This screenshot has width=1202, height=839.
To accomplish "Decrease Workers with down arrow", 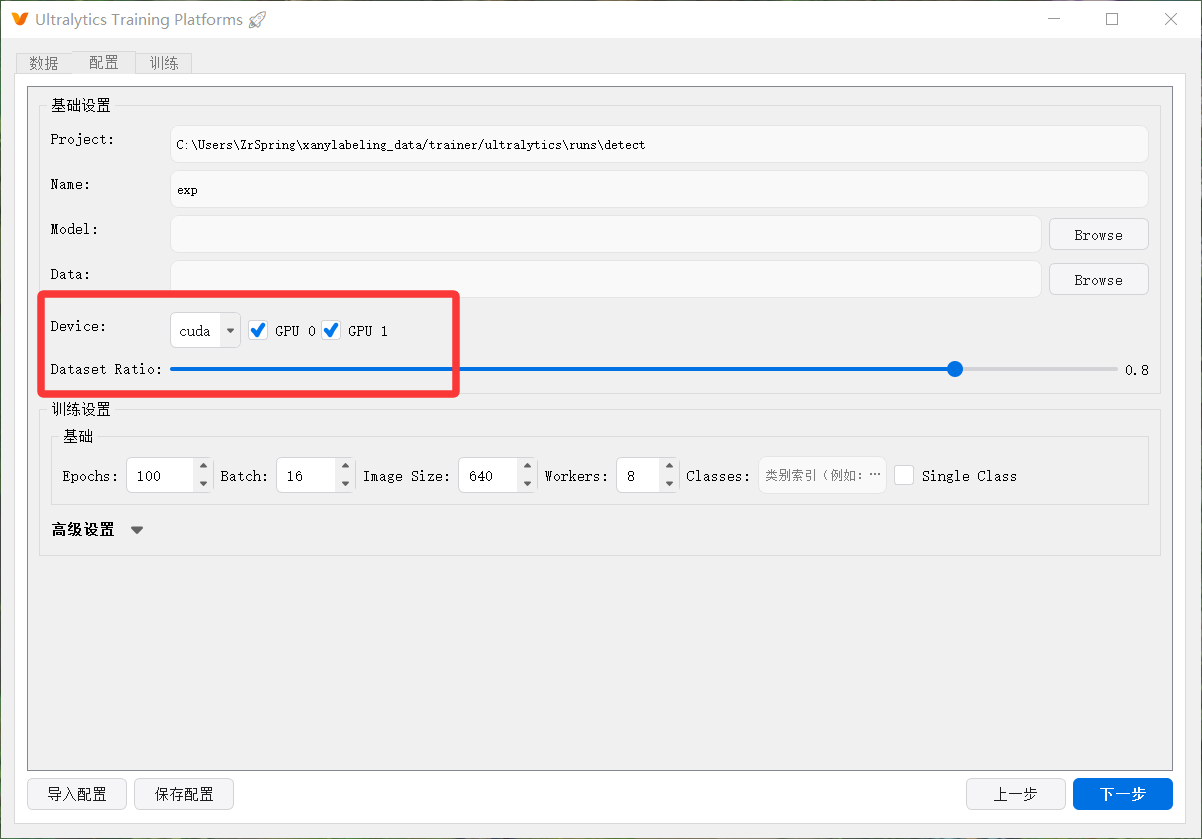I will coord(669,484).
